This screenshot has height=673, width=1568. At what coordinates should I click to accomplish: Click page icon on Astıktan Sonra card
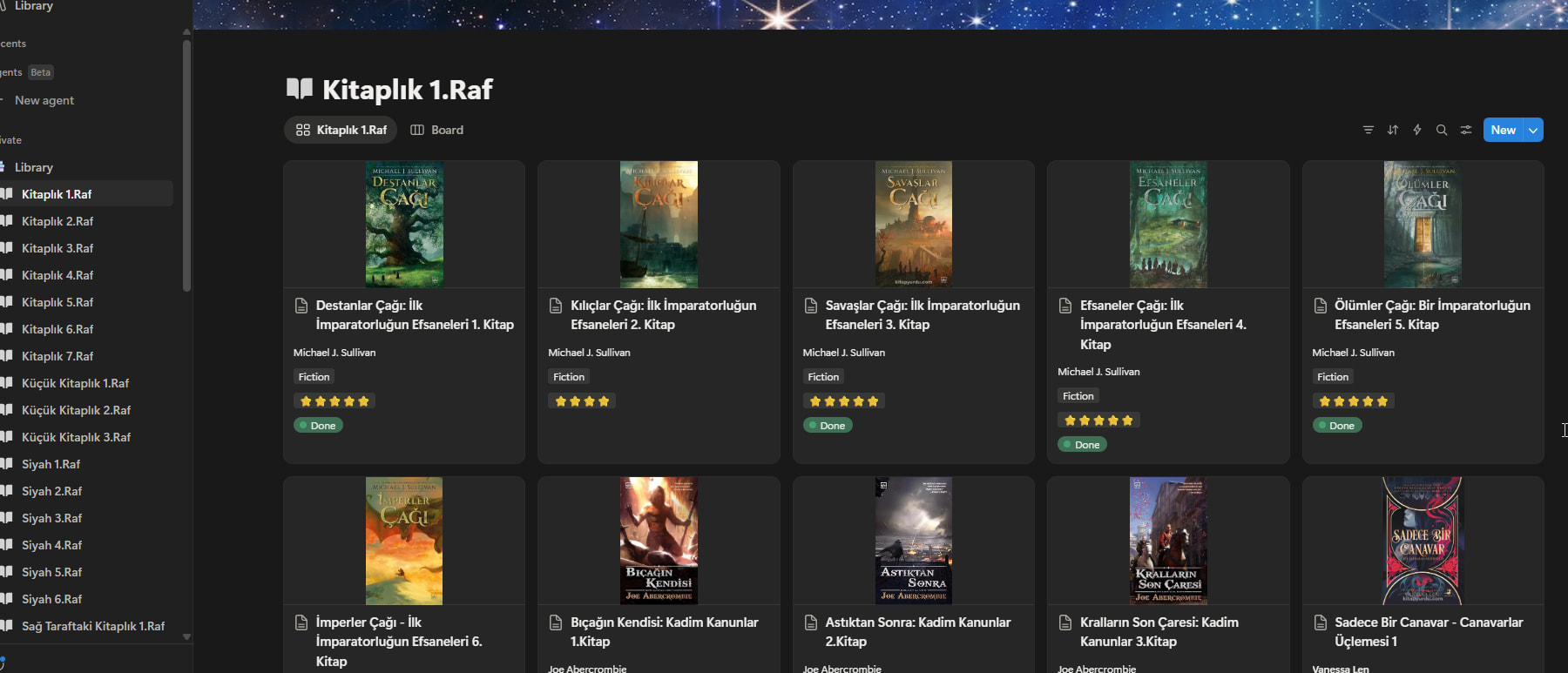pos(811,623)
